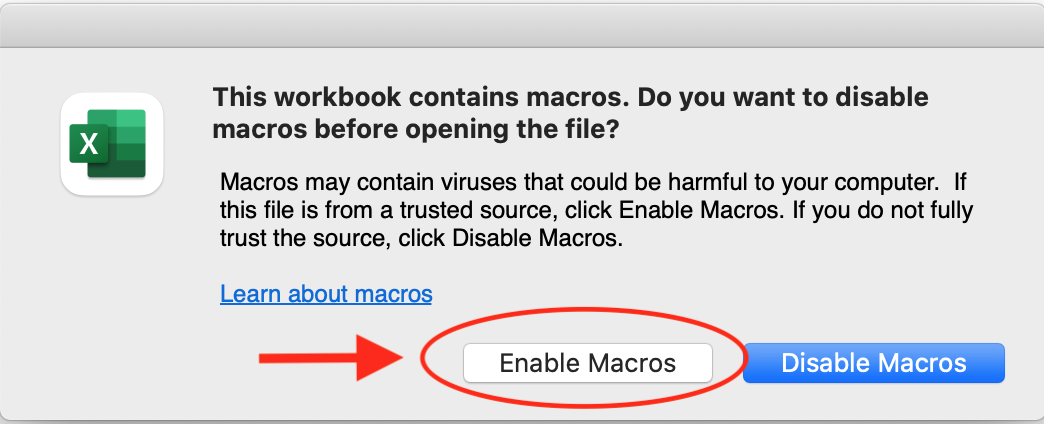Click the Excel application icon
Viewport: 1044px width, 424px height.
pos(111,143)
